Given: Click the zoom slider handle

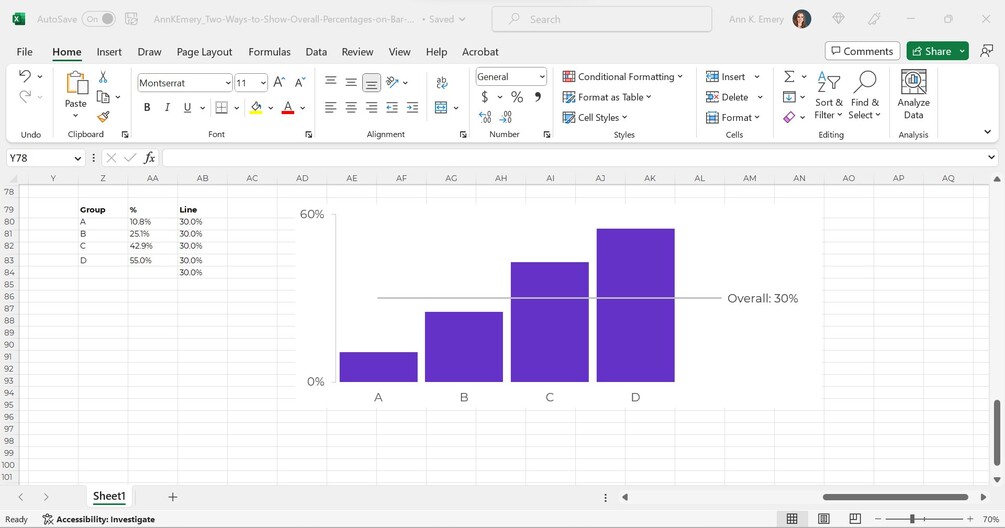Looking at the screenshot, I should coord(911,519).
